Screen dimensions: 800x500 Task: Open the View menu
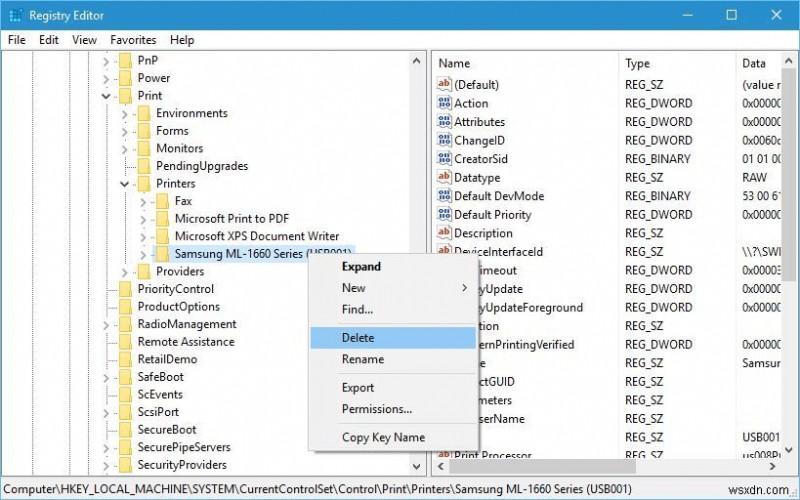pos(84,40)
